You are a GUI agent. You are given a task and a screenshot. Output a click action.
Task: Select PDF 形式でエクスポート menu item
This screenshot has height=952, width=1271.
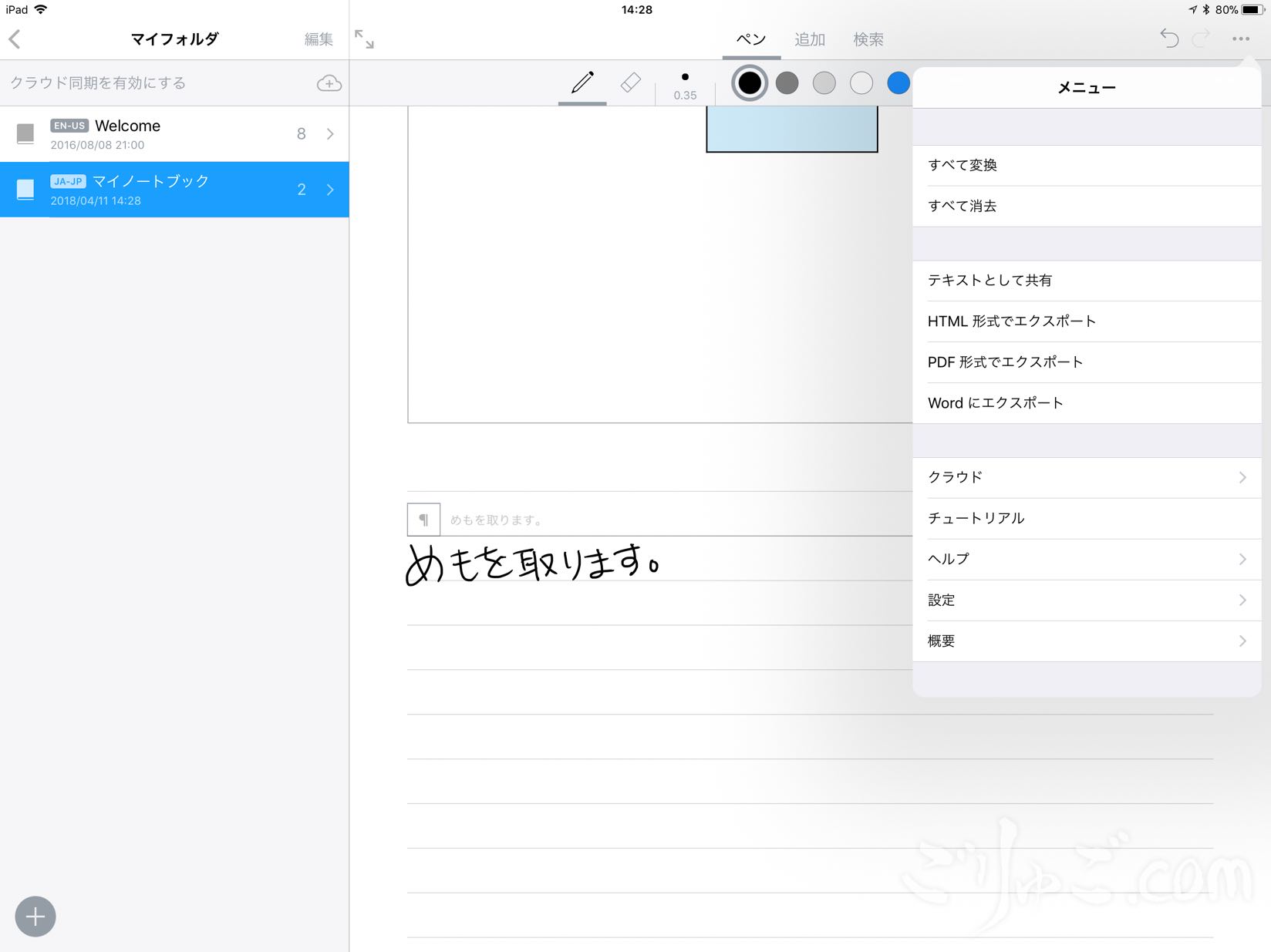(1086, 362)
